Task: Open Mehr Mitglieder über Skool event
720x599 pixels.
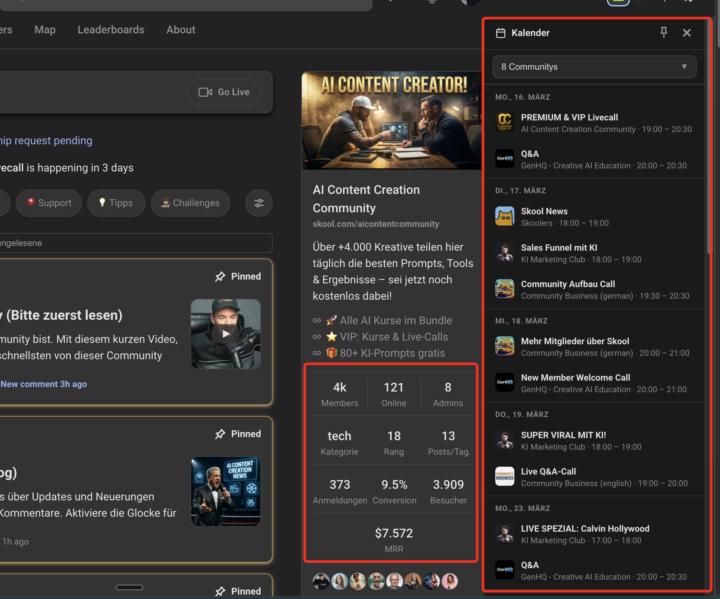Action: tap(594, 346)
